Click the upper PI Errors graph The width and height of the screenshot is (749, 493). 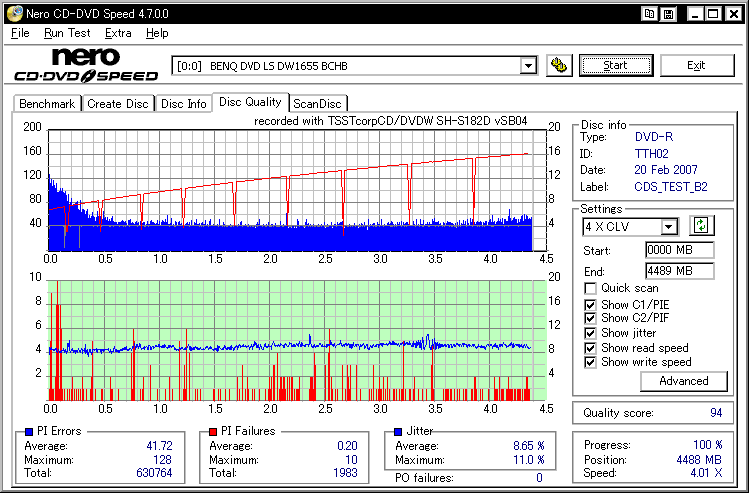(x=297, y=190)
